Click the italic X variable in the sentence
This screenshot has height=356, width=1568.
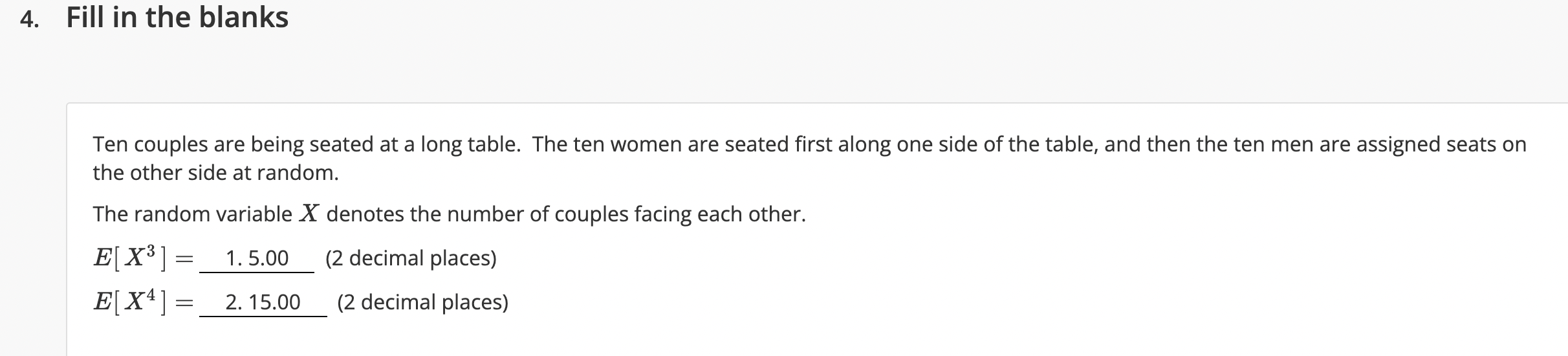309,214
